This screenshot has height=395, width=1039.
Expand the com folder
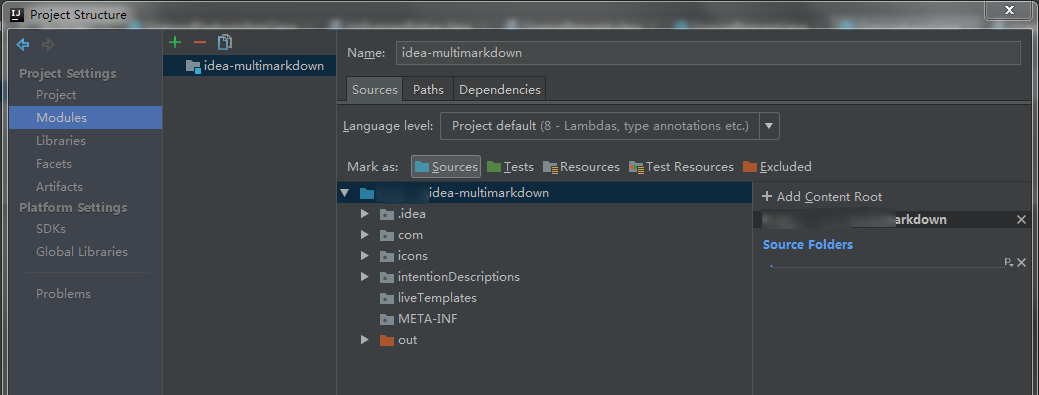pyautogui.click(x=364, y=235)
